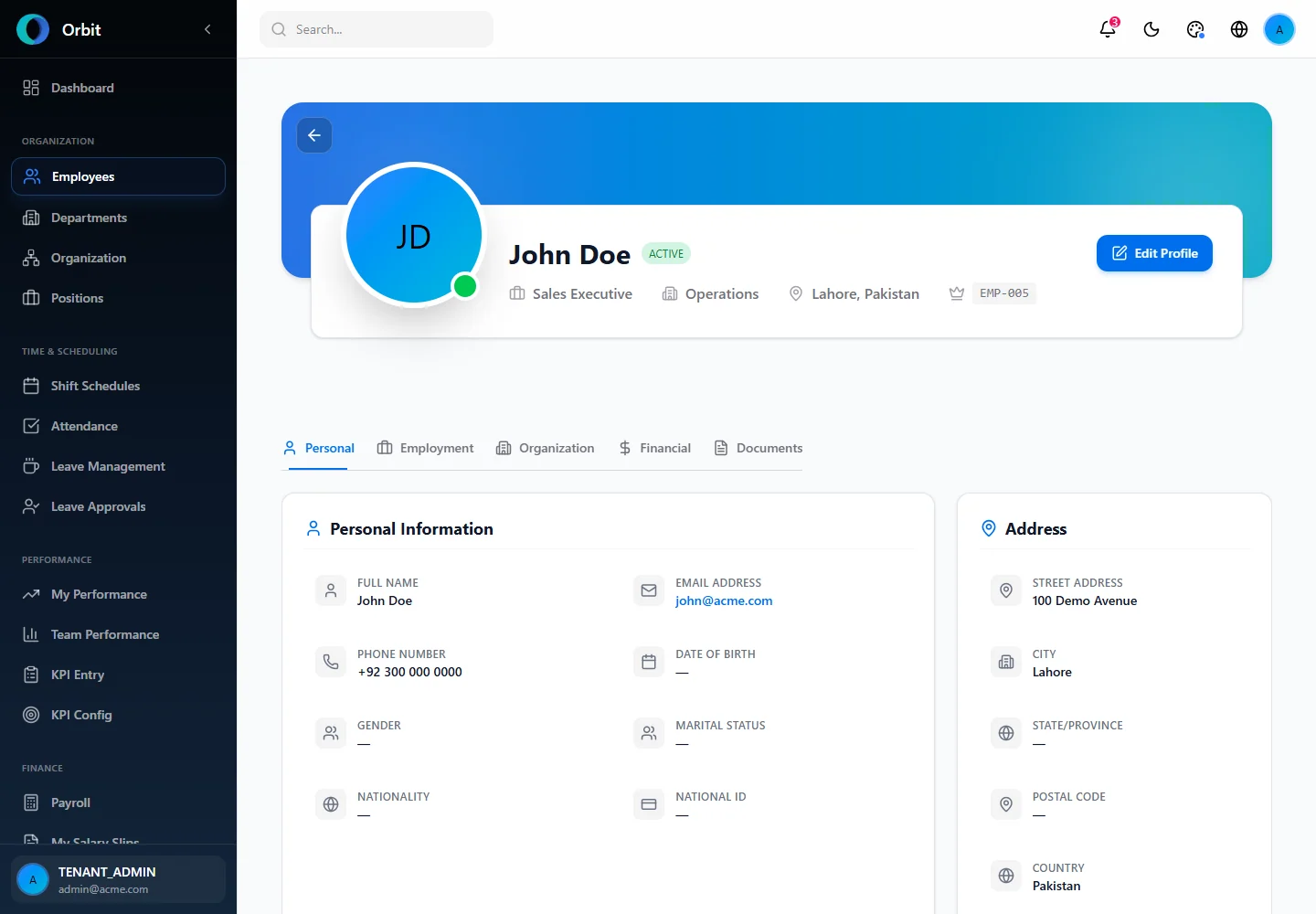1316x914 pixels.
Task: Click the Payroll sidebar icon
Action: (x=31, y=802)
